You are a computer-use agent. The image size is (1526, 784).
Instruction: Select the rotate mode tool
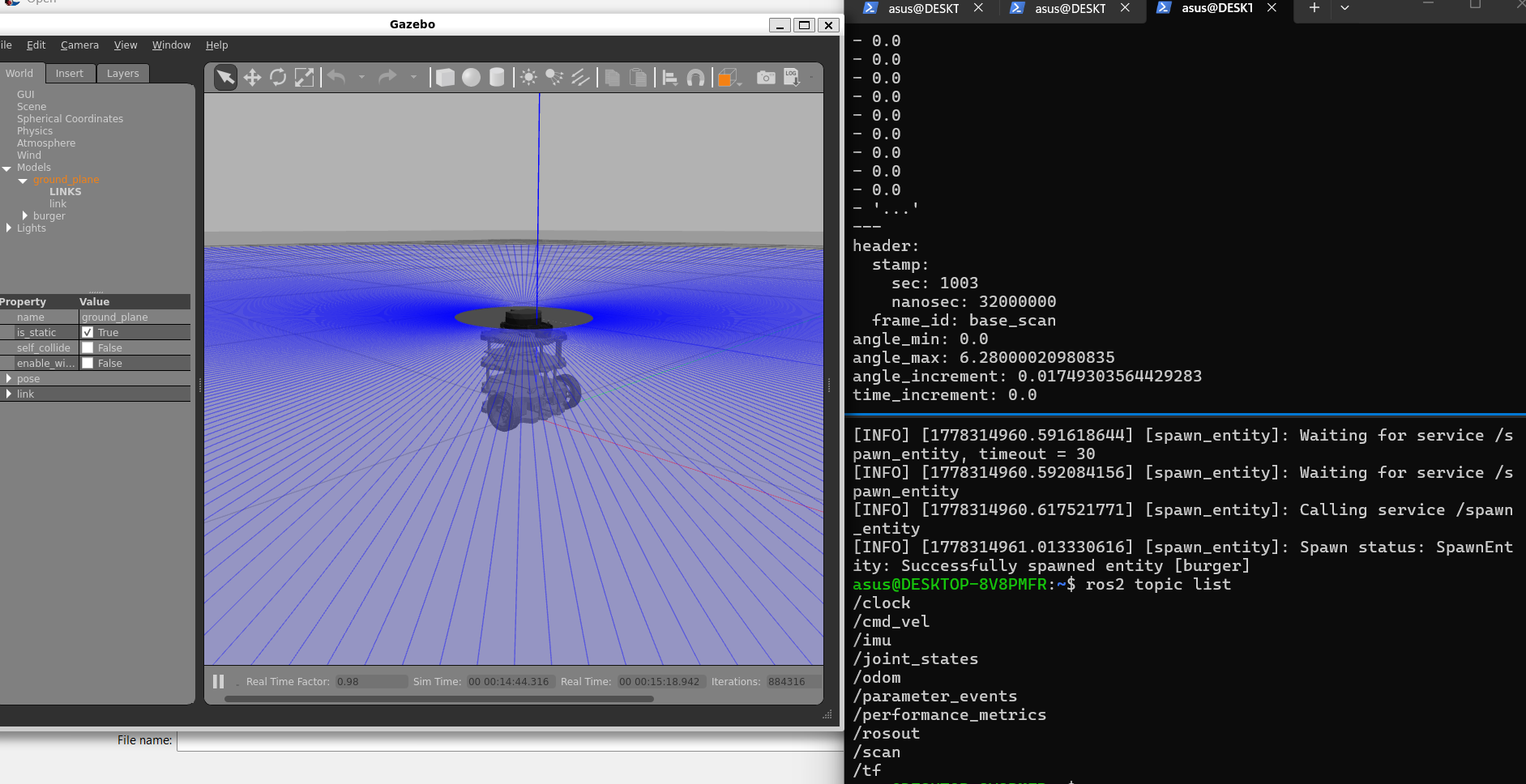tap(278, 77)
